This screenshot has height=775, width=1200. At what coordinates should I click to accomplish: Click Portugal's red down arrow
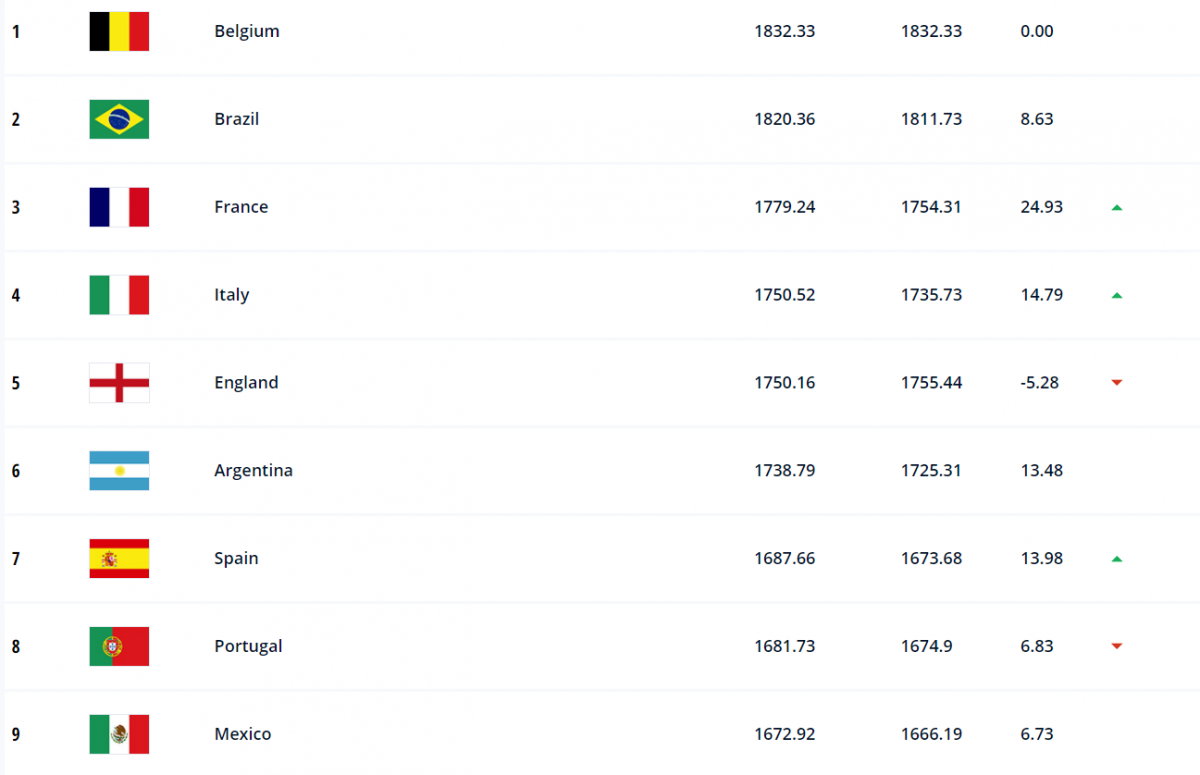(x=1117, y=647)
